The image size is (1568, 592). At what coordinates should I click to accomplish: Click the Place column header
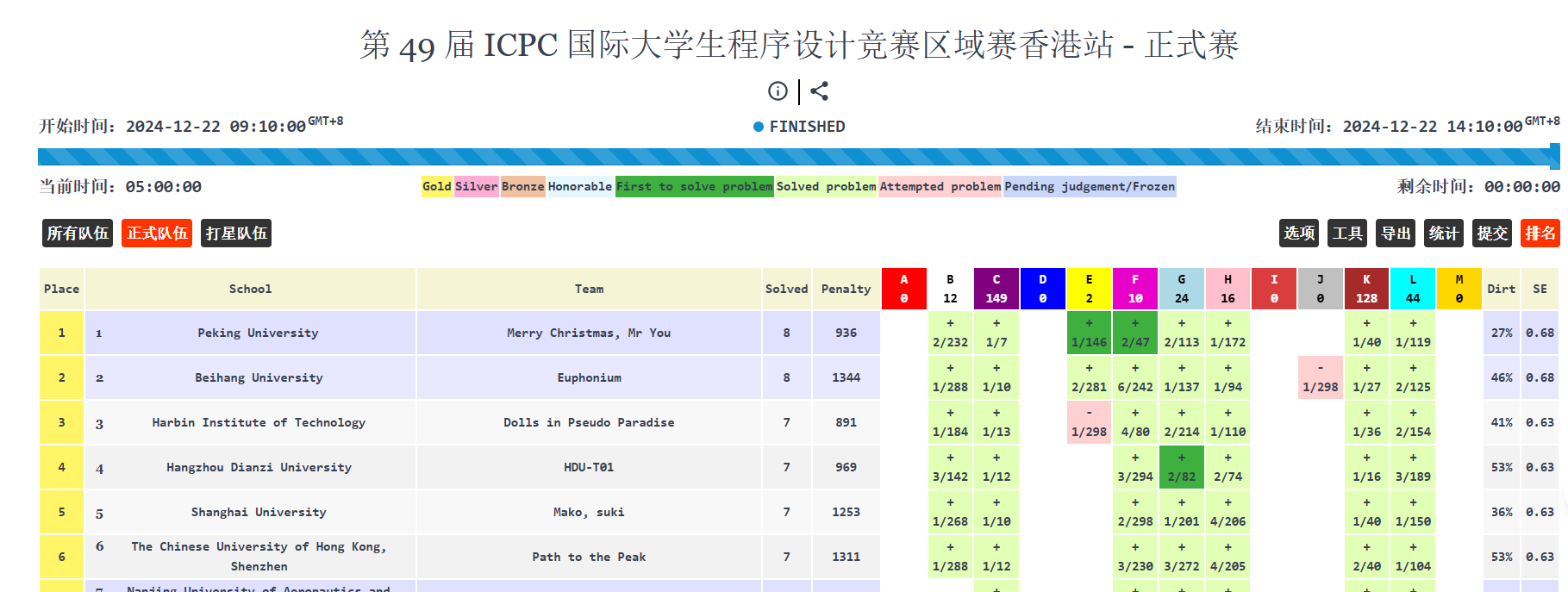pyautogui.click(x=62, y=289)
